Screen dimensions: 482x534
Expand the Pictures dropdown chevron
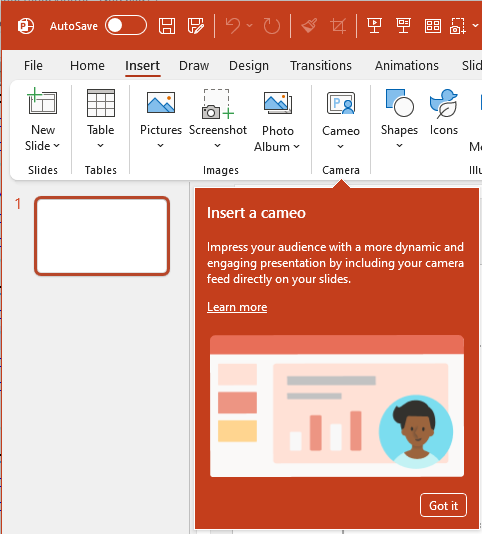160,146
